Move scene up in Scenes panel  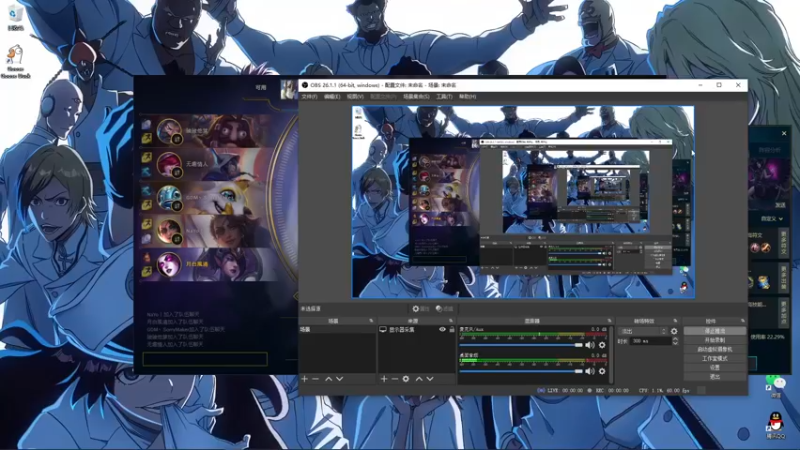click(329, 379)
